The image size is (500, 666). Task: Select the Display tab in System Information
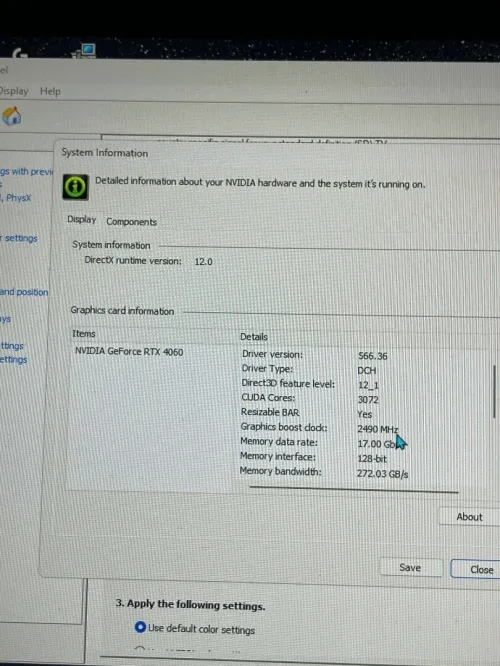tap(82, 220)
